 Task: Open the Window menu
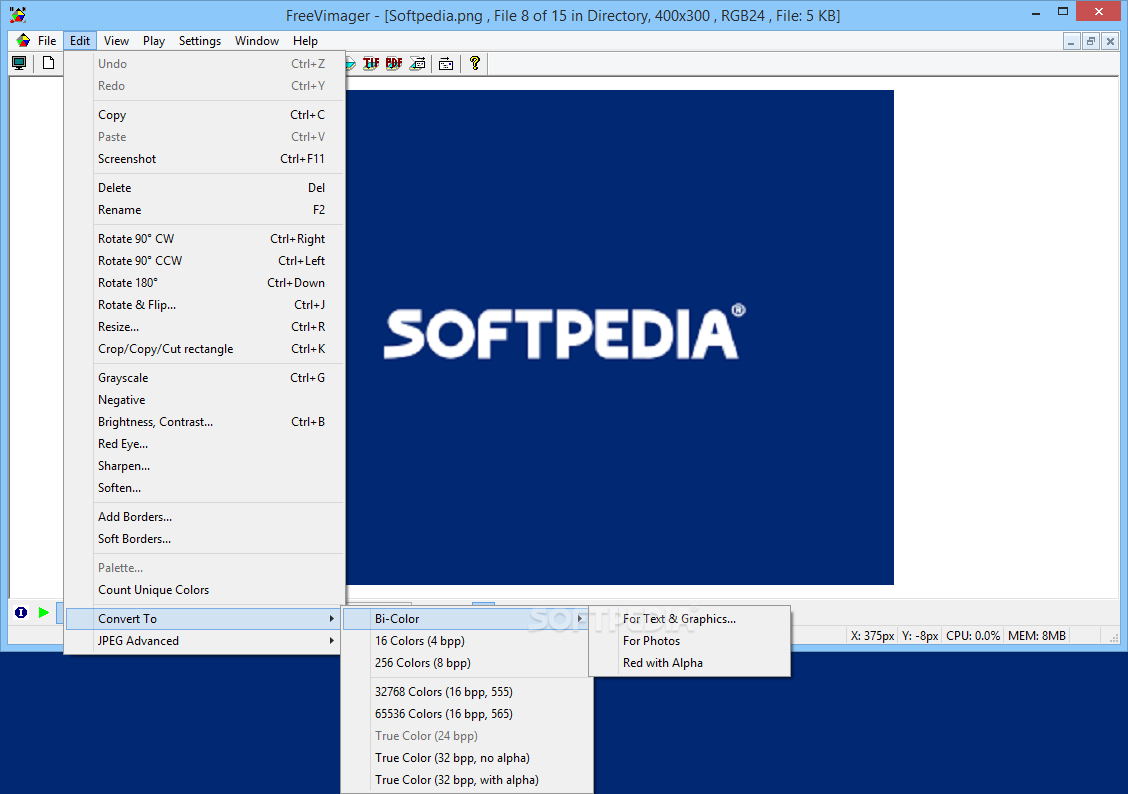pyautogui.click(x=257, y=41)
